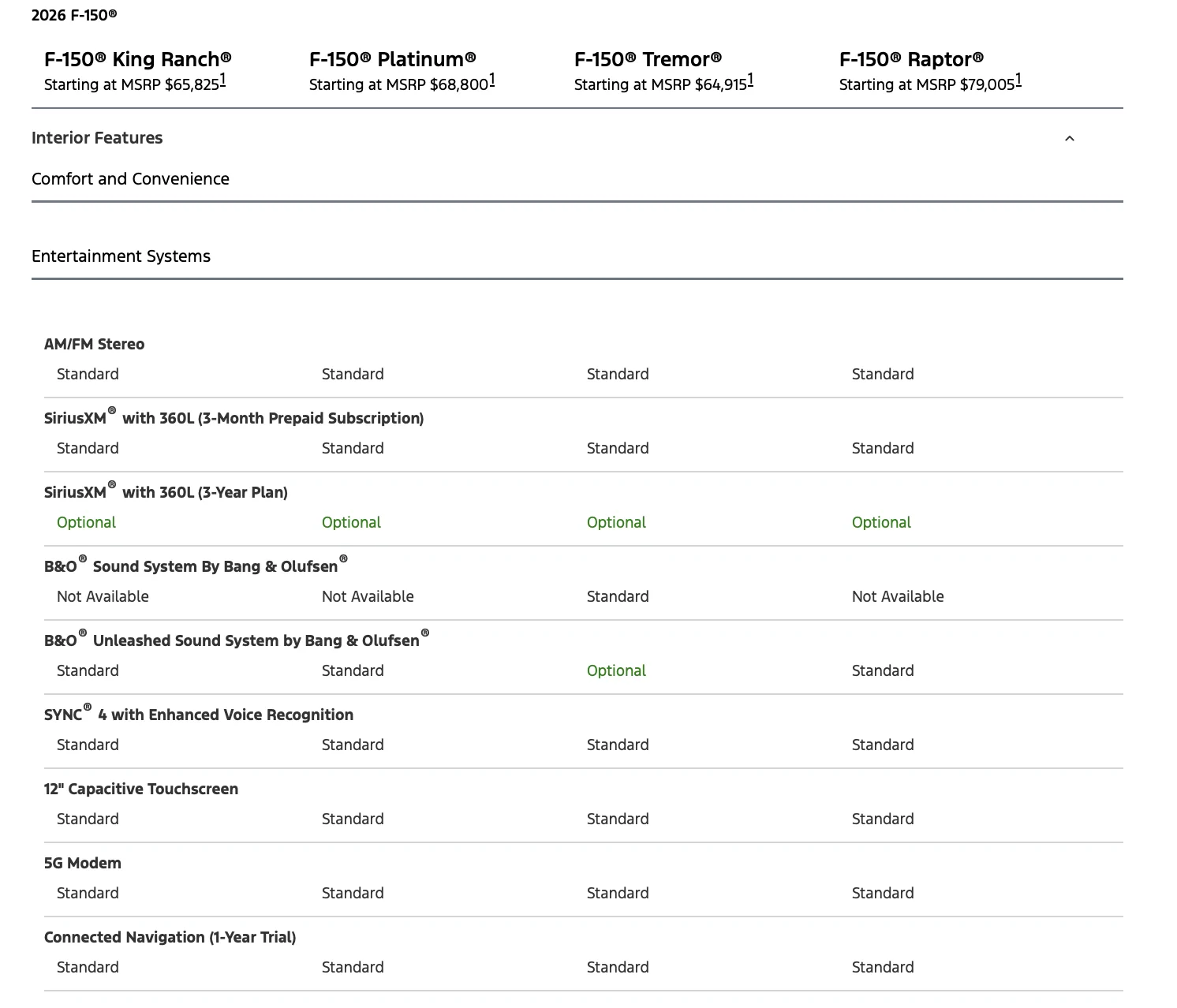
Task: Click the Raptor starting MSRP $79,005 text
Action: (927, 84)
